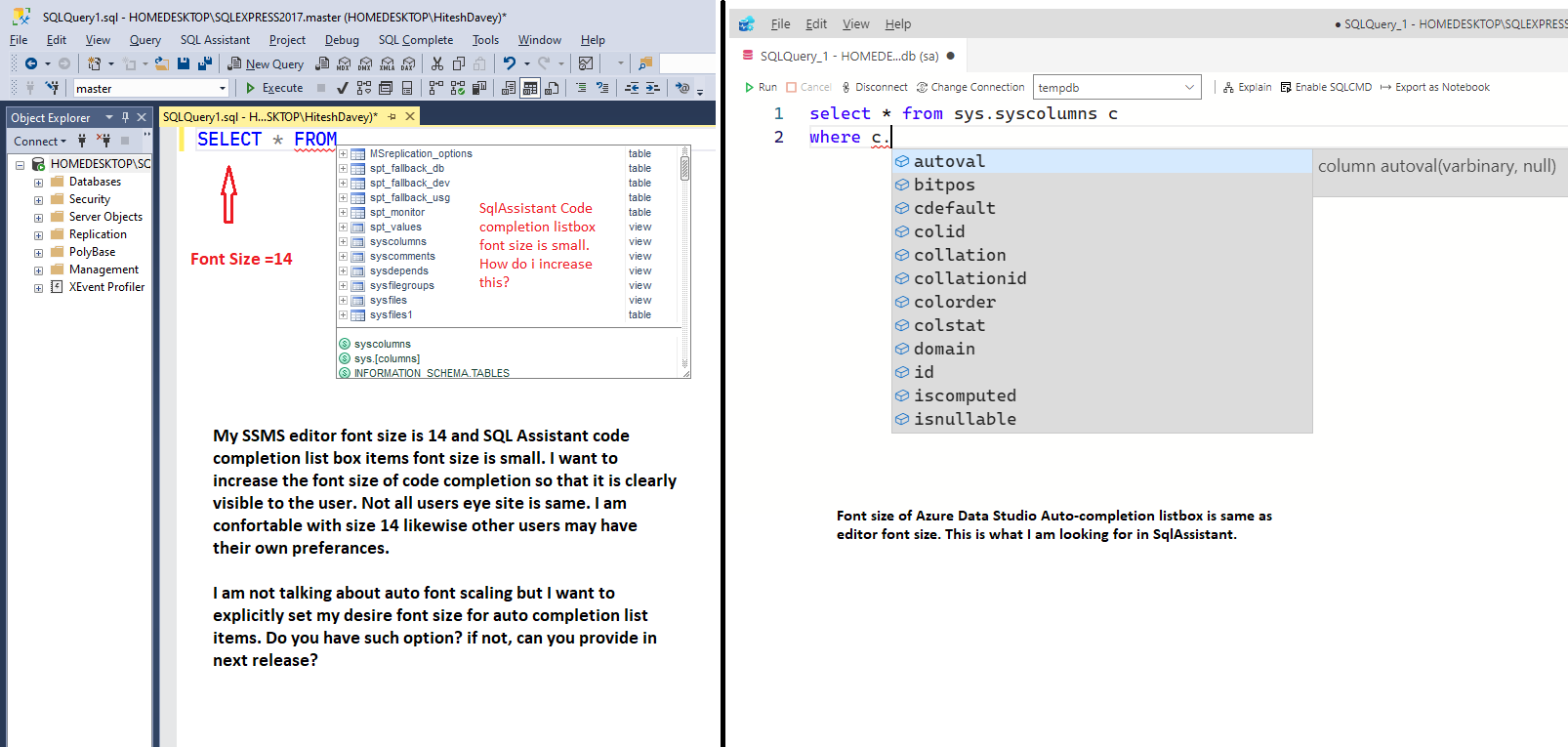Image resolution: width=1568 pixels, height=747 pixels.
Task: Click the Results to File icon
Action: (552, 88)
